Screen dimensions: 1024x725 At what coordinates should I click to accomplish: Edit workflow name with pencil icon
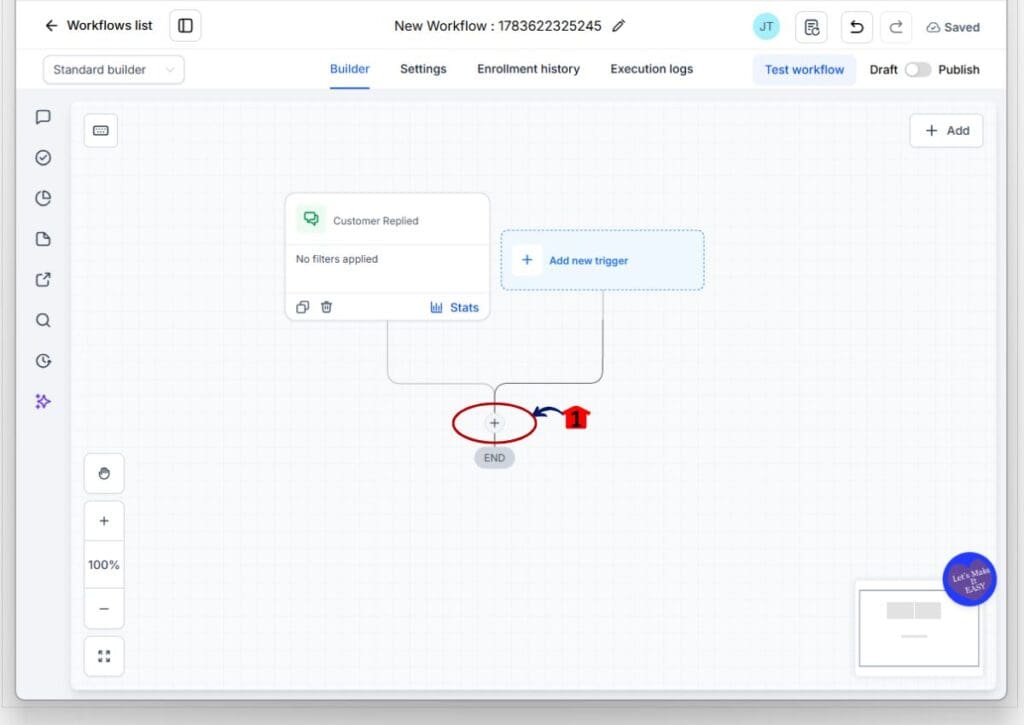pos(618,26)
